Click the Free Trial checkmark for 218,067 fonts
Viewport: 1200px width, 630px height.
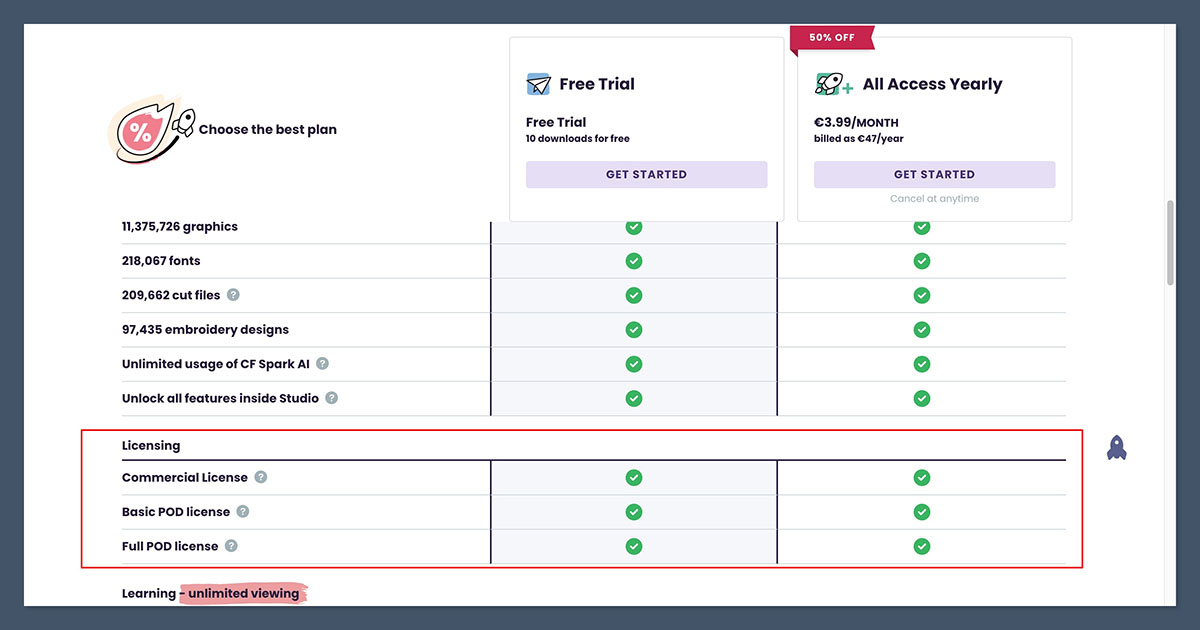pyautogui.click(x=633, y=261)
